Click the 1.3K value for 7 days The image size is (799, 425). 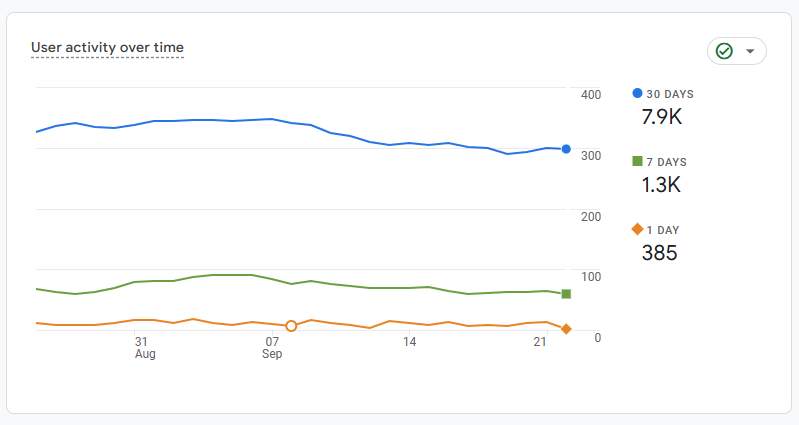pyautogui.click(x=660, y=185)
